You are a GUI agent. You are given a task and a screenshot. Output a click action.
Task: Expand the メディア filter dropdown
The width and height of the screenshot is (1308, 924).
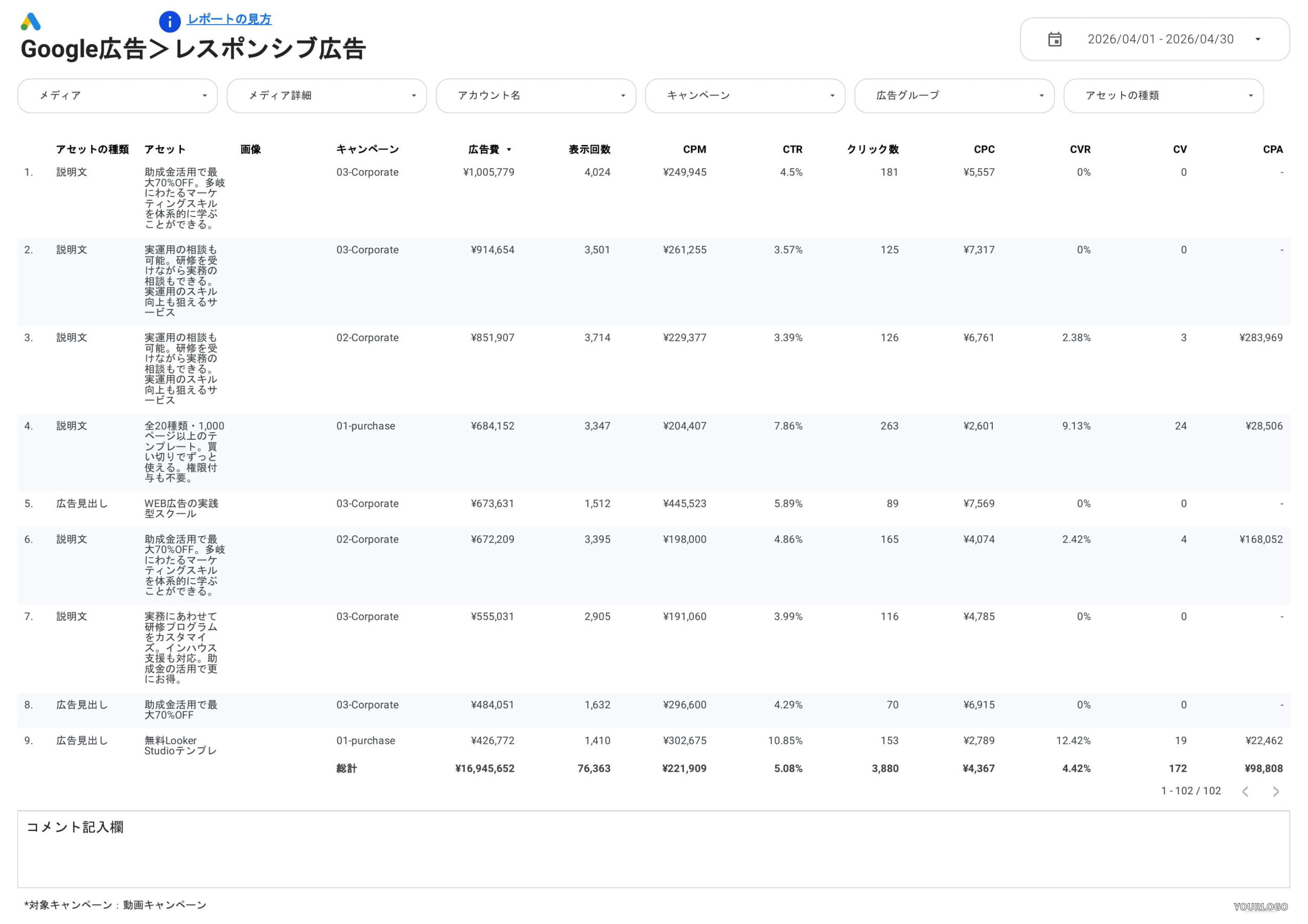pyautogui.click(x=118, y=96)
